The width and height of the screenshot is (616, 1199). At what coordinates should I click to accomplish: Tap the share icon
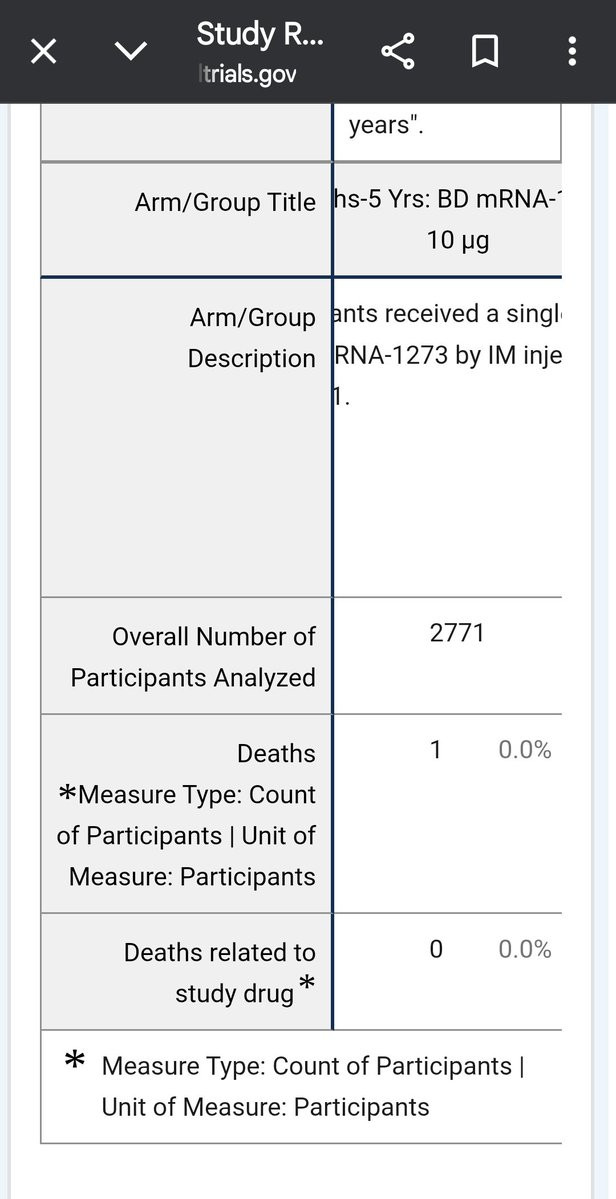point(397,51)
